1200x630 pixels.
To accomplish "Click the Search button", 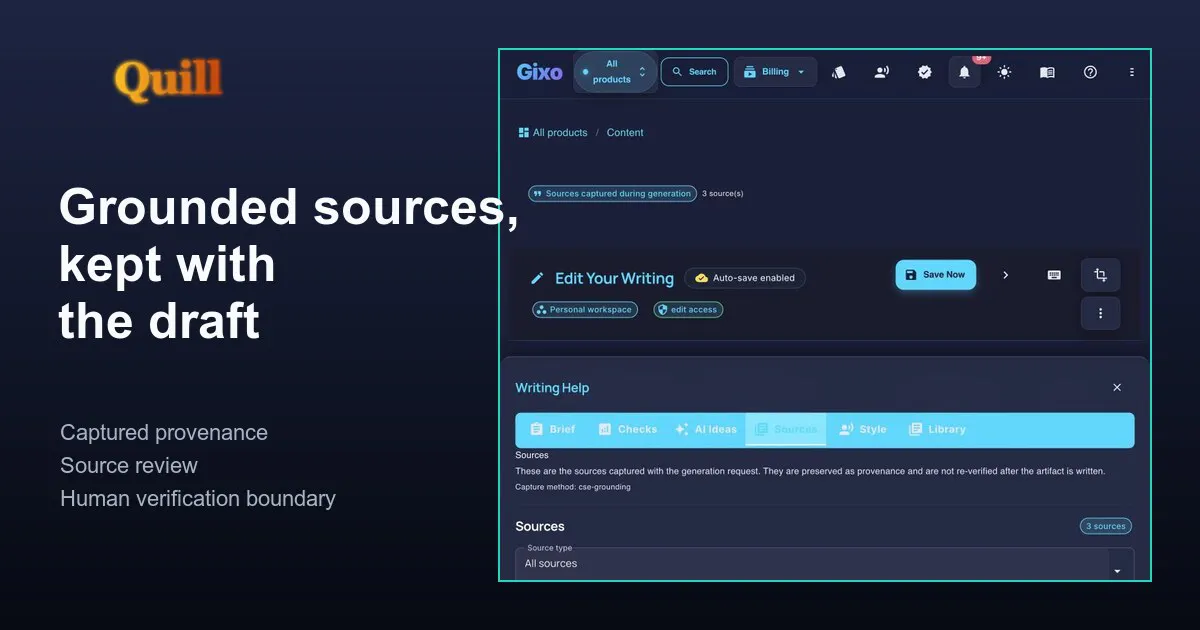I will coord(694,72).
